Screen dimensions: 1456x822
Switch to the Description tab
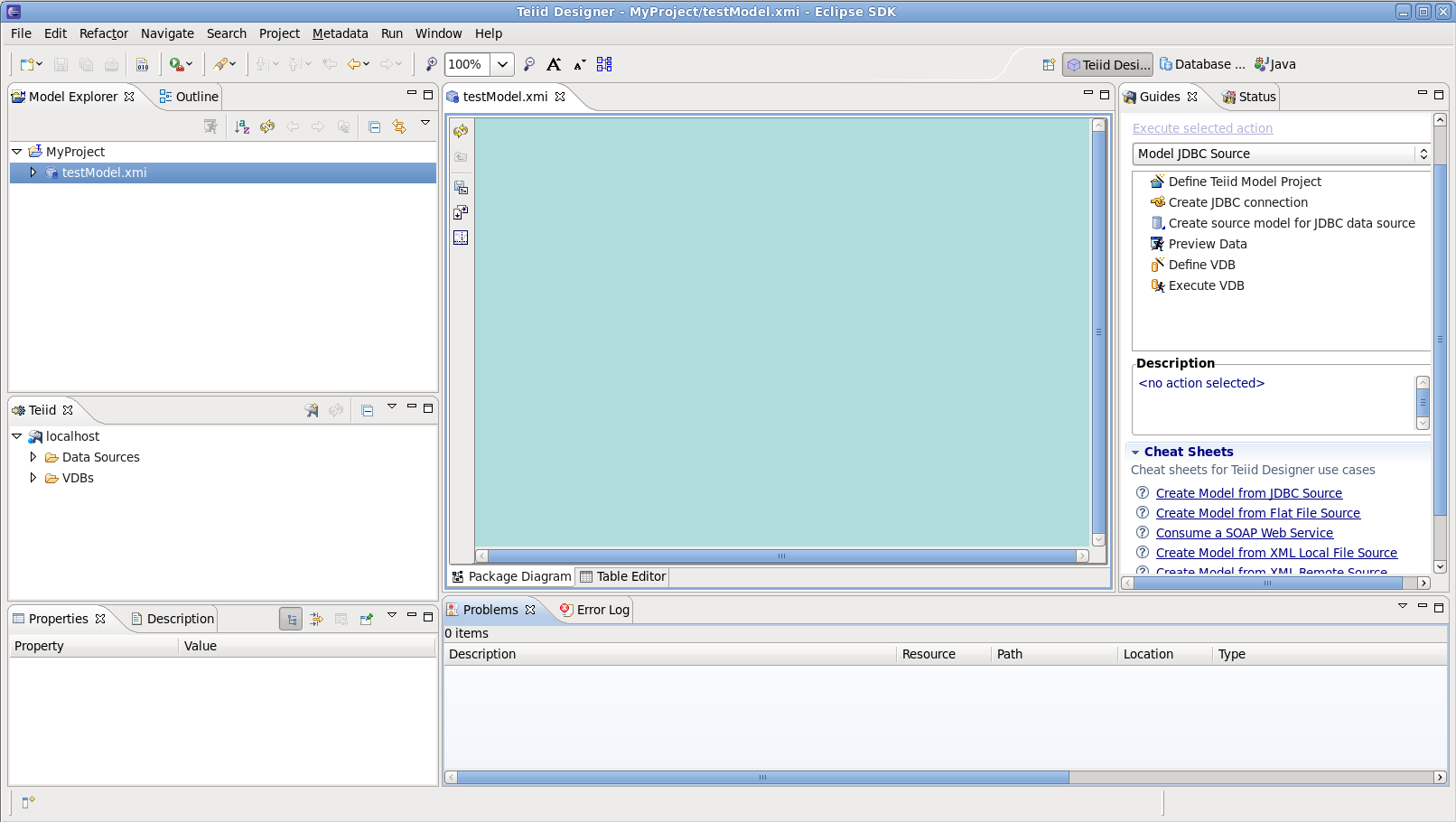coord(173,619)
